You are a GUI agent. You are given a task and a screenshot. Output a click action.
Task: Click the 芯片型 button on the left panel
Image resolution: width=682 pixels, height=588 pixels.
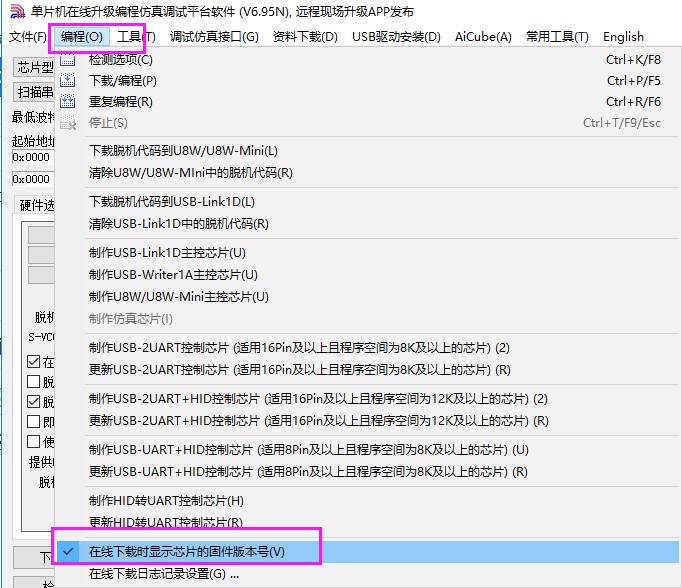33,67
